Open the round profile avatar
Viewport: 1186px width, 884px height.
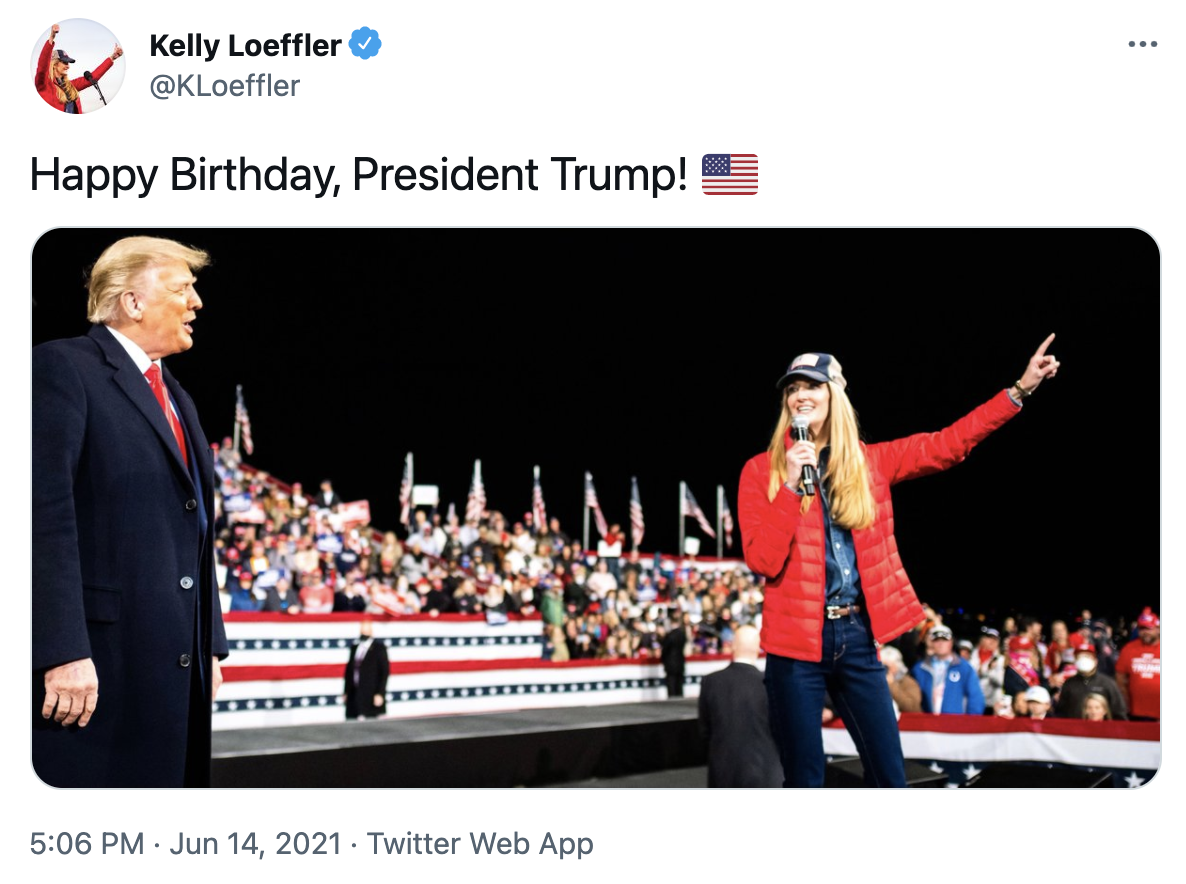[78, 66]
